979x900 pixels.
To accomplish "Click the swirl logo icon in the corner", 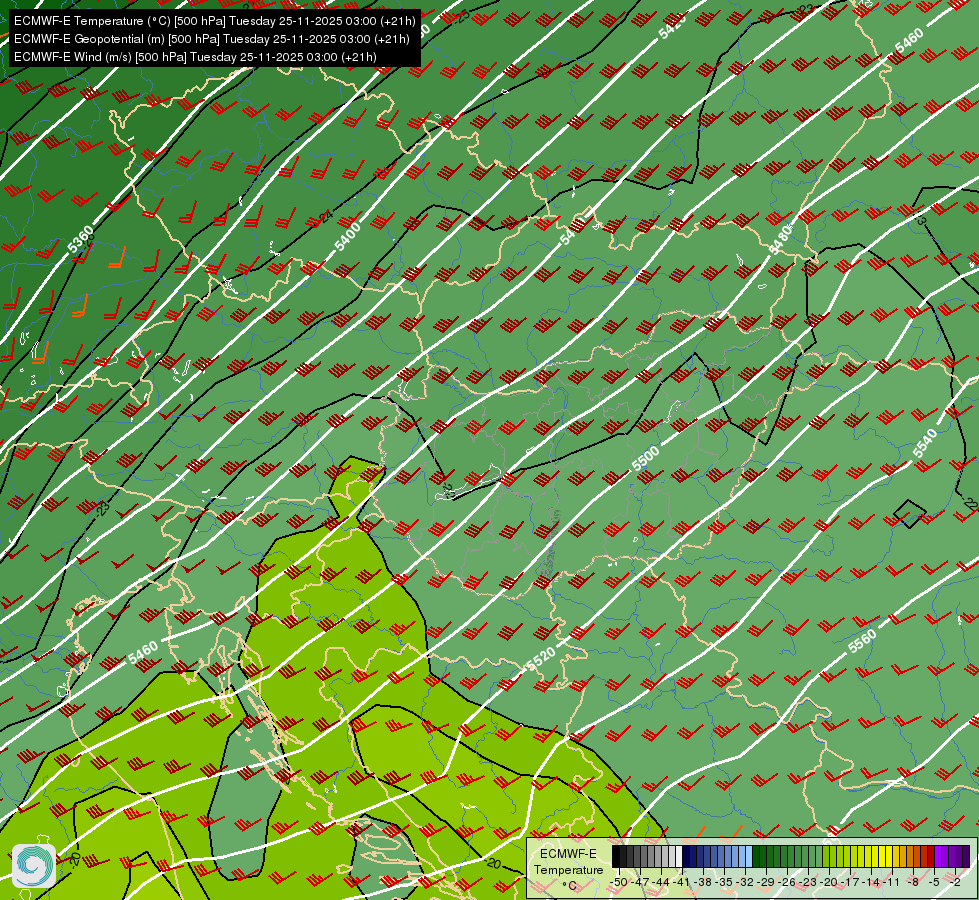I will tap(34, 865).
